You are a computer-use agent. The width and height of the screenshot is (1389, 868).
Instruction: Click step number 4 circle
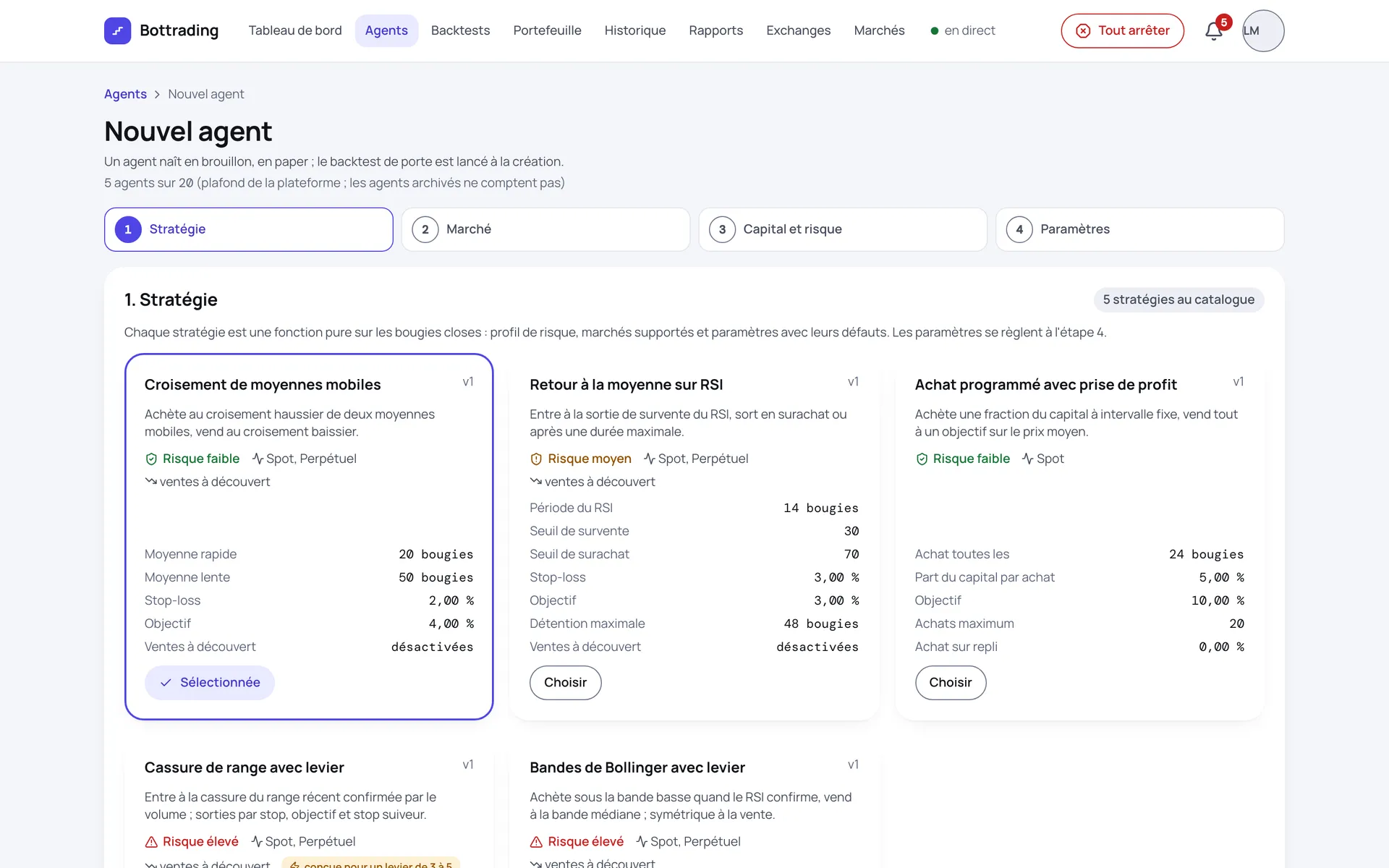point(1019,229)
